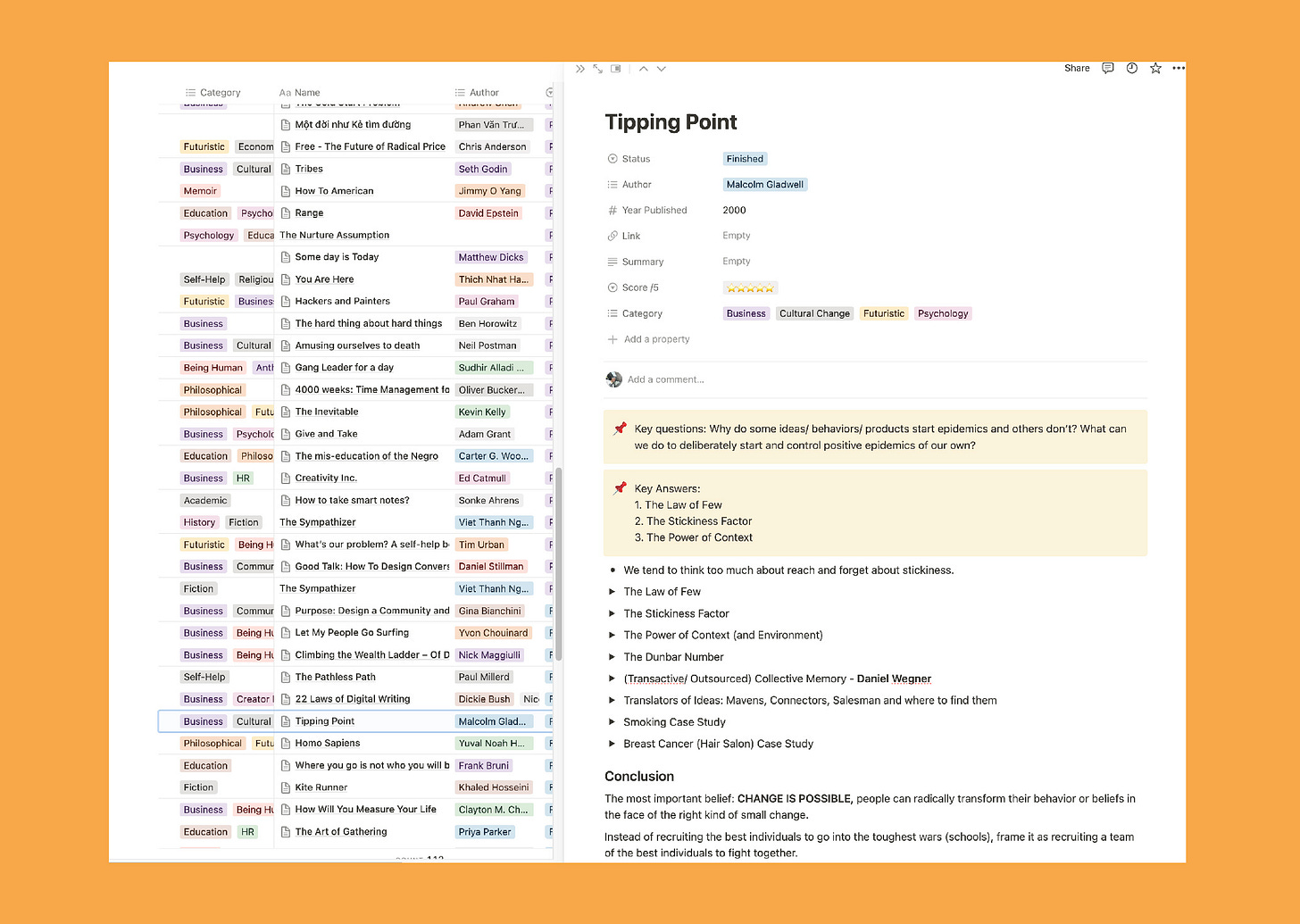Viewport: 1300px width, 924px height.
Task: Click the Memoir category tag
Action: click(x=200, y=191)
